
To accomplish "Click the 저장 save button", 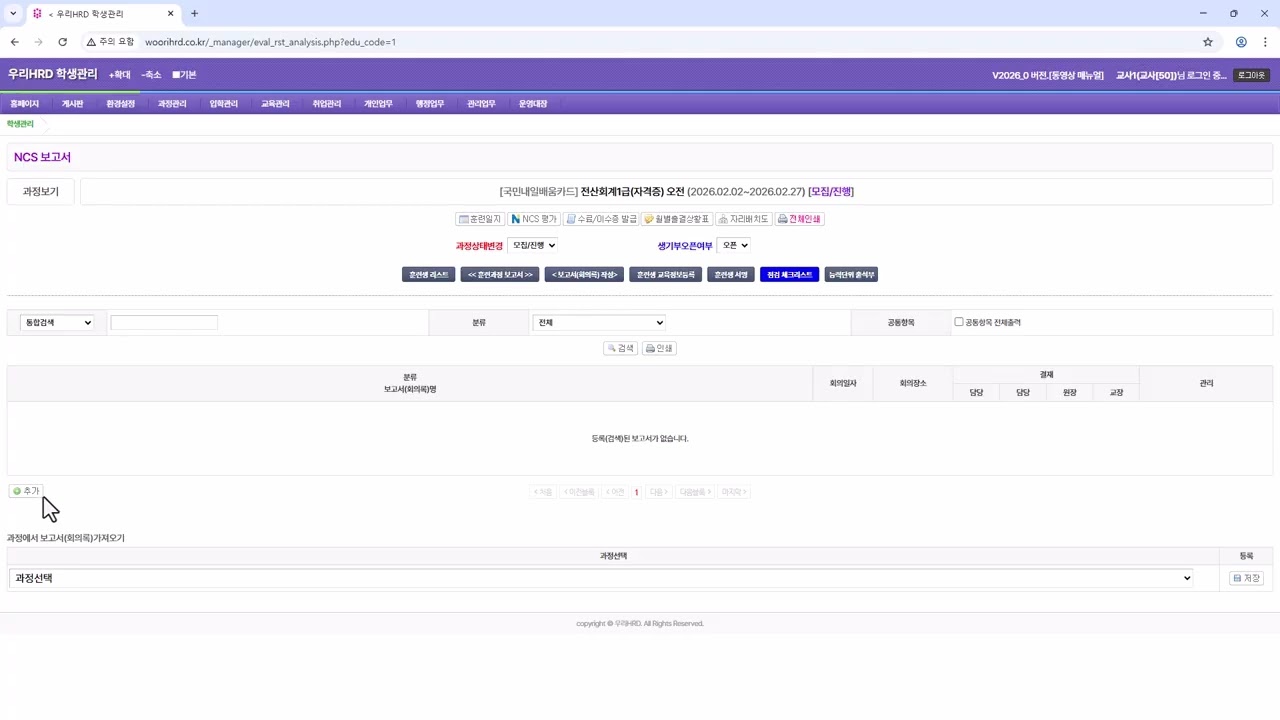I will click(x=1246, y=578).
